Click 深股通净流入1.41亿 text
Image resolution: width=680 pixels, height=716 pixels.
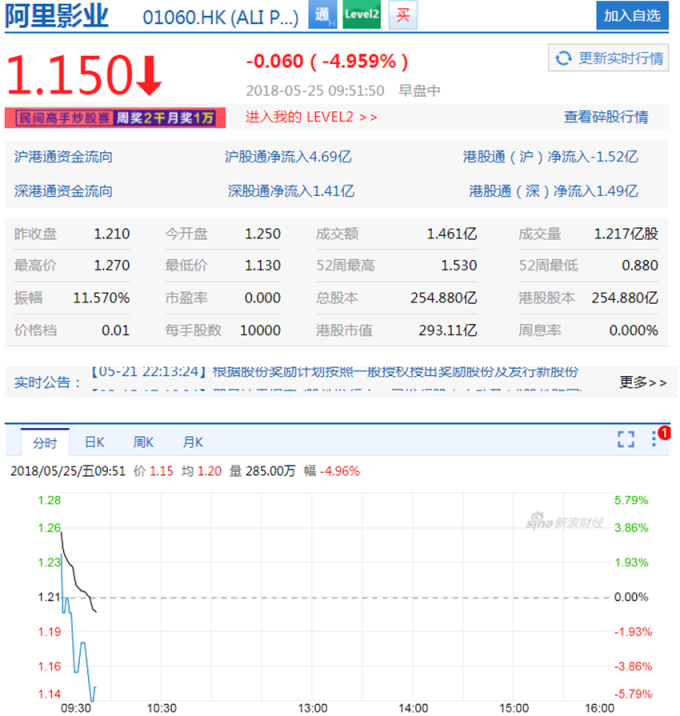point(291,191)
